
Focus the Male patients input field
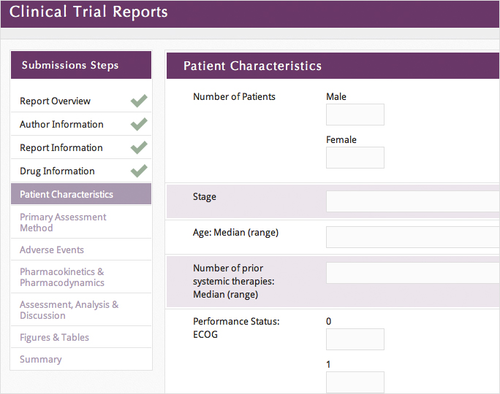coord(355,115)
